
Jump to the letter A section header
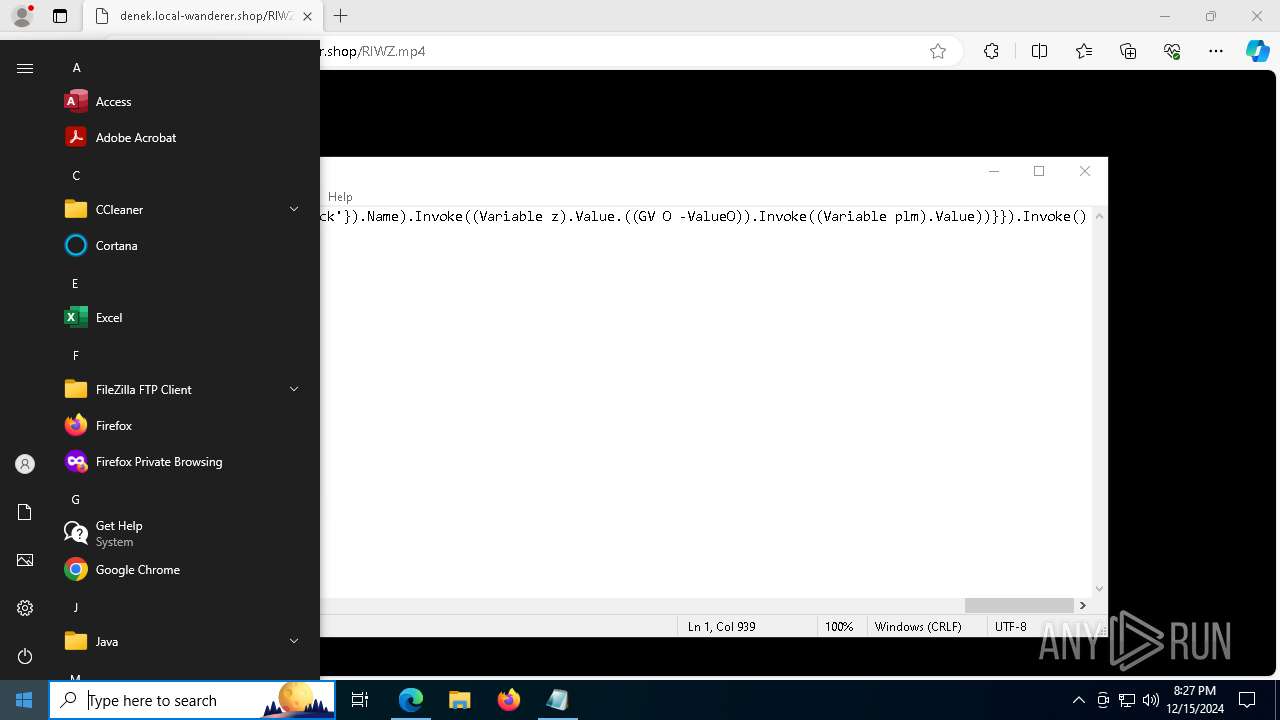[x=76, y=67]
